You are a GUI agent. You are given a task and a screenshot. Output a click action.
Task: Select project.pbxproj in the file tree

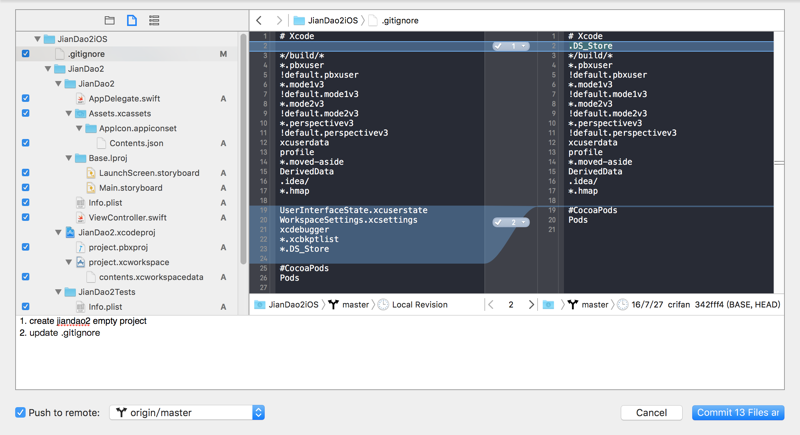pyautogui.click(x=118, y=247)
